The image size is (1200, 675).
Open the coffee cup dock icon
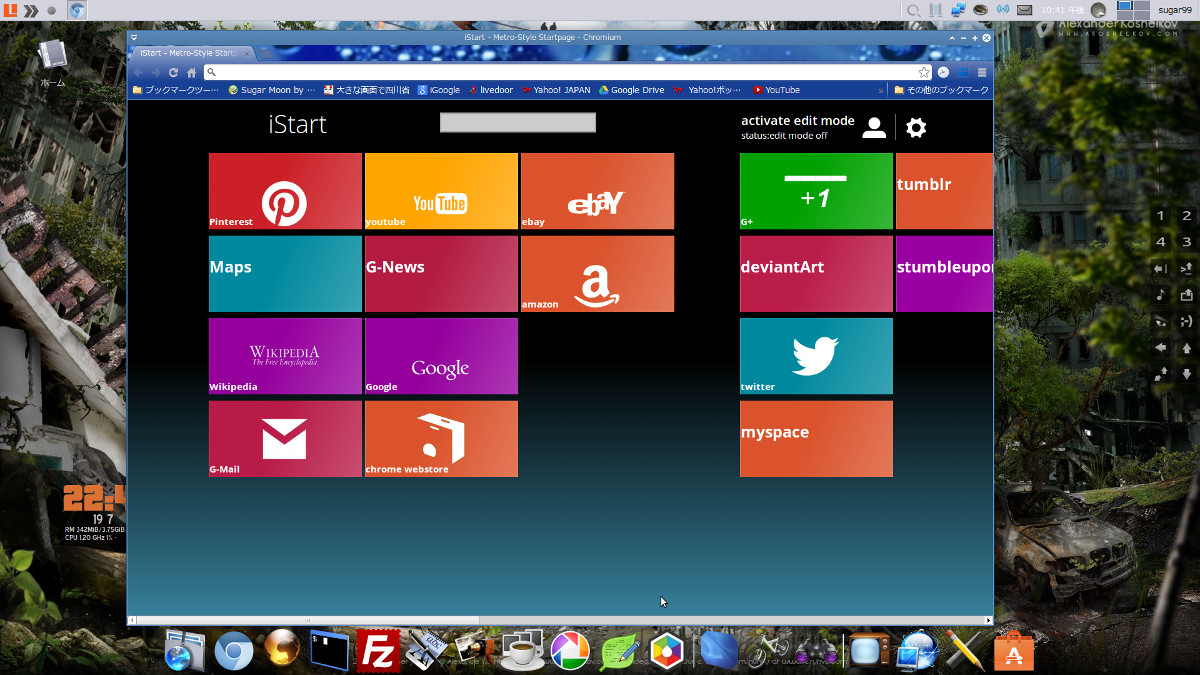522,650
